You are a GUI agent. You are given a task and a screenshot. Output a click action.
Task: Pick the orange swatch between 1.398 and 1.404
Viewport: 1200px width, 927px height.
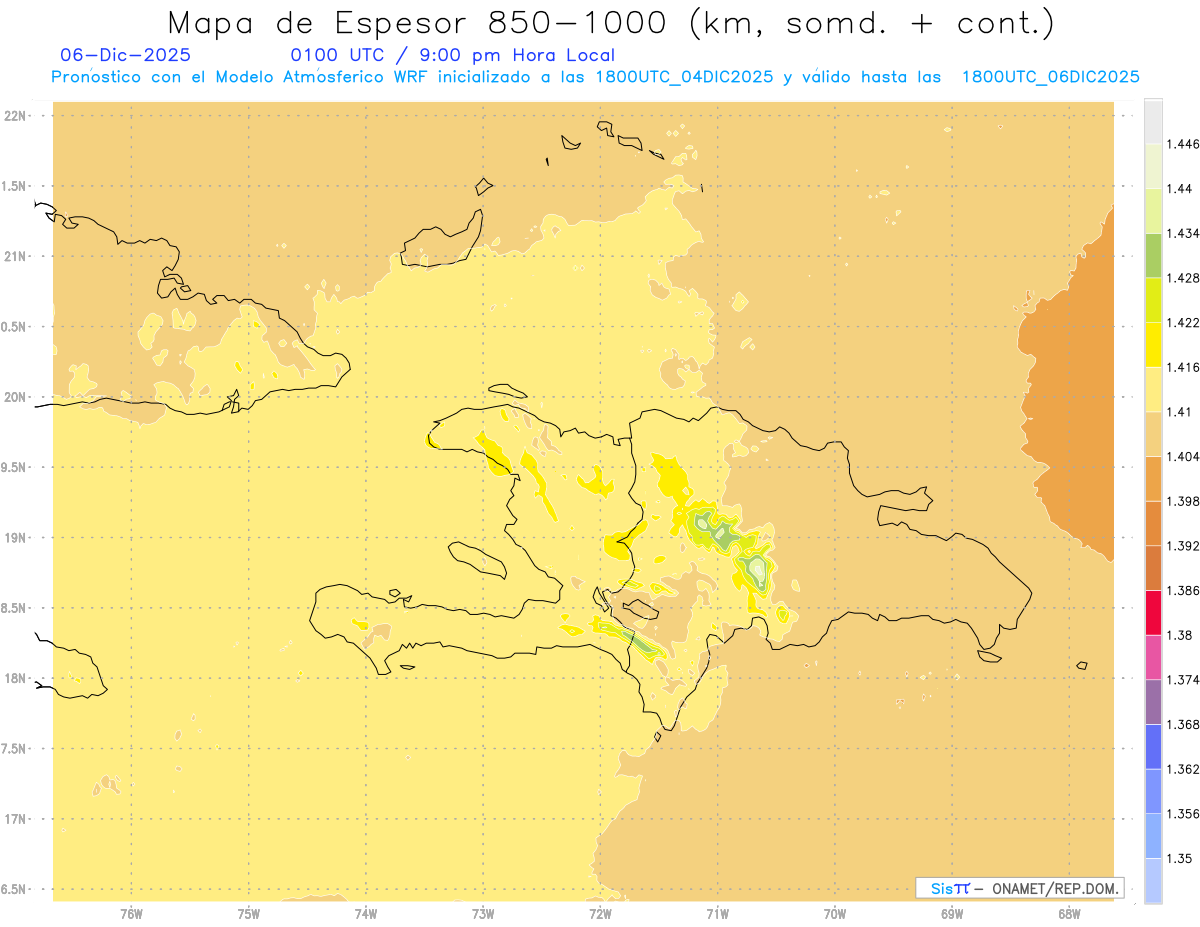point(1153,479)
